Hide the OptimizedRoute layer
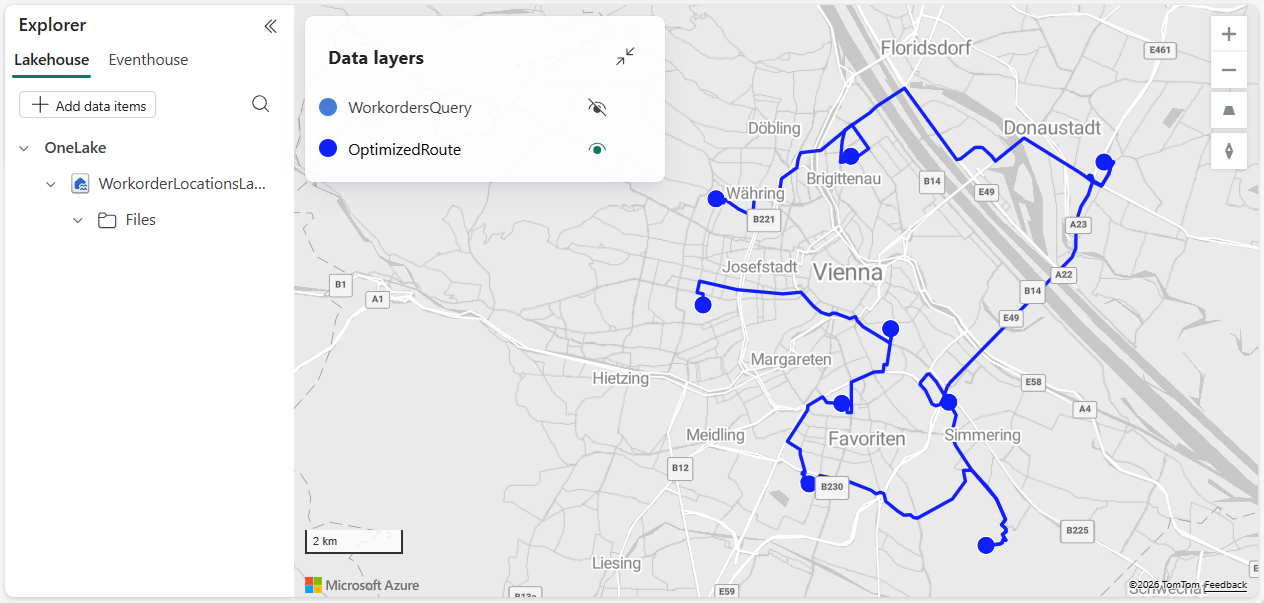This screenshot has height=603, width=1264. [x=597, y=148]
